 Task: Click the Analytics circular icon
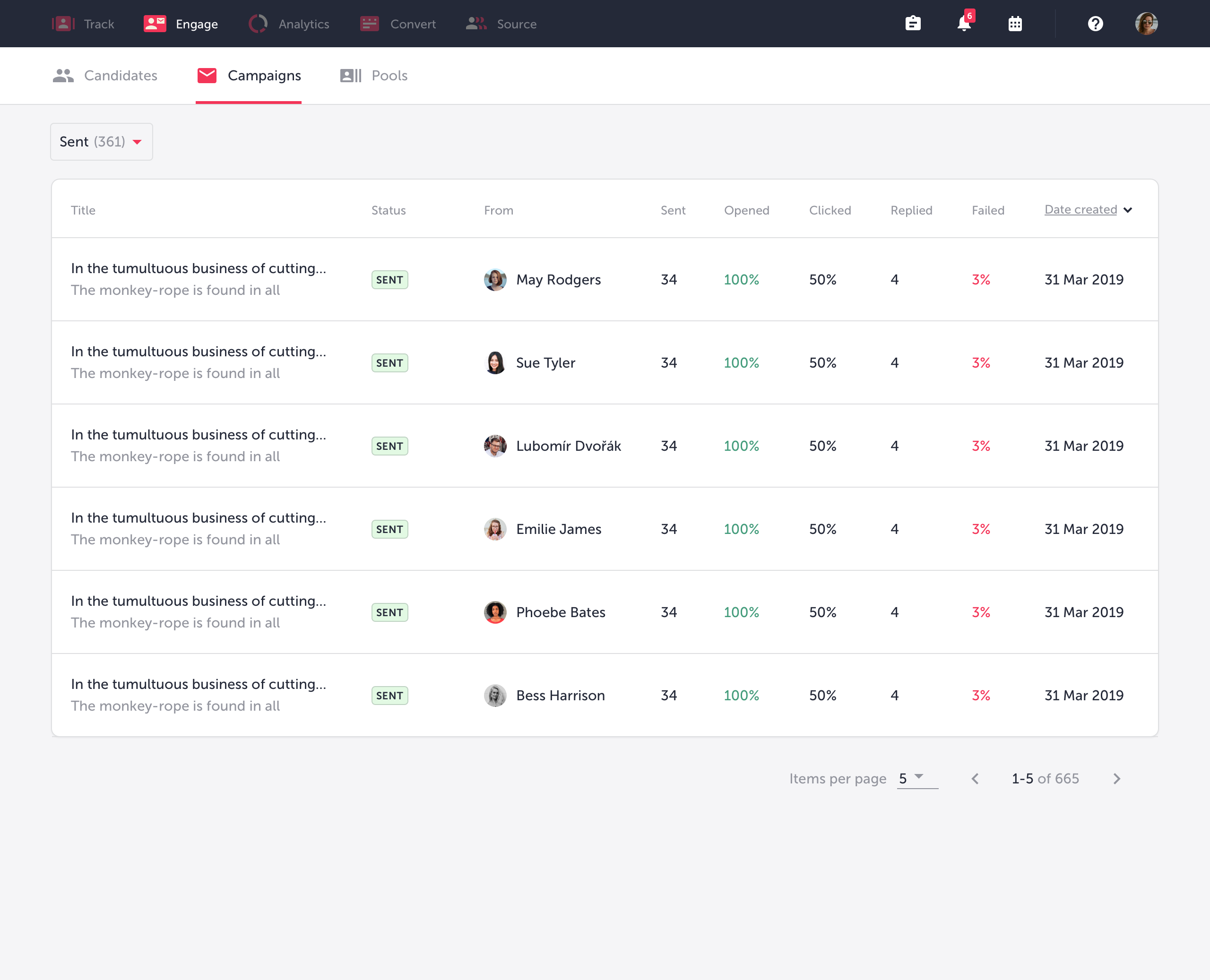(258, 24)
